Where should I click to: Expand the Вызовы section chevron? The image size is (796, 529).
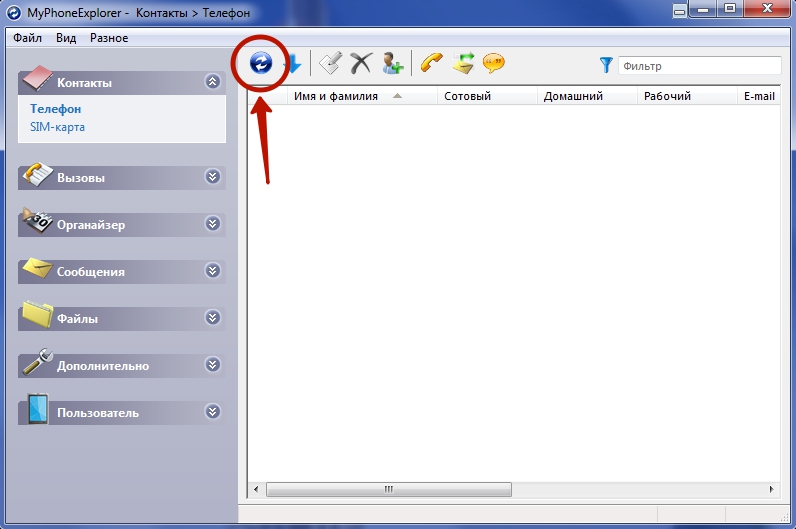tap(213, 177)
